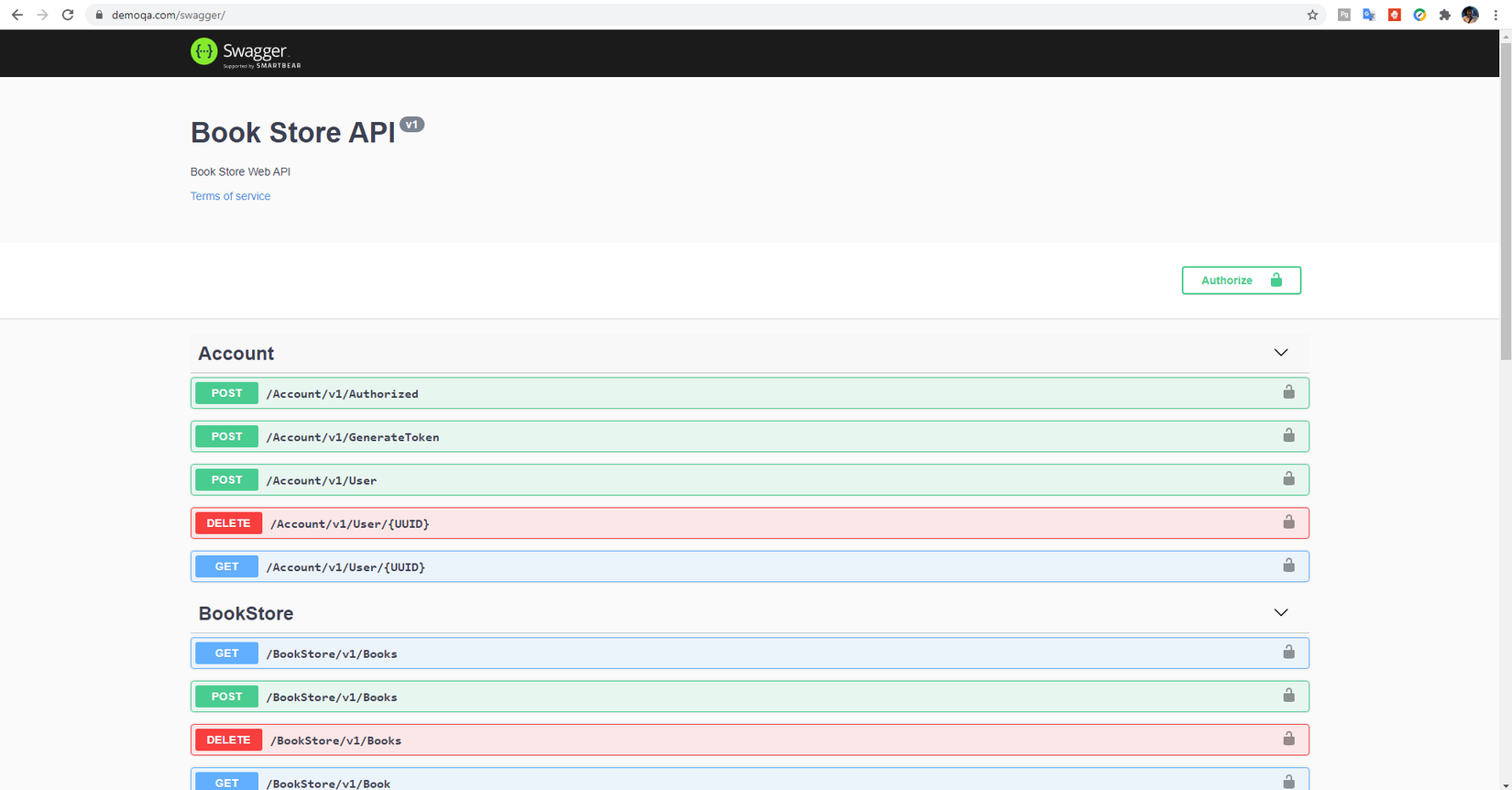Expand the POST /Account/v1/User operation
Screen dimensions: 1512x790
(x=750, y=479)
